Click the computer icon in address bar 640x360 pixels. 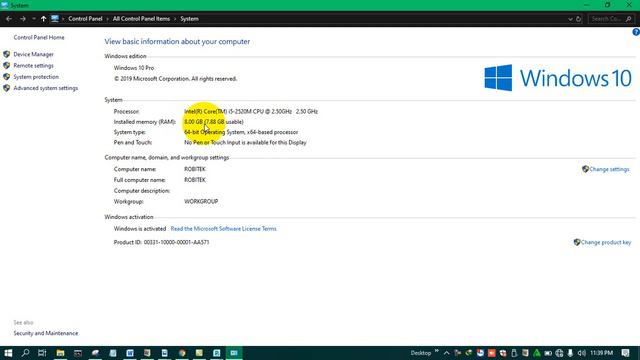tap(55, 19)
